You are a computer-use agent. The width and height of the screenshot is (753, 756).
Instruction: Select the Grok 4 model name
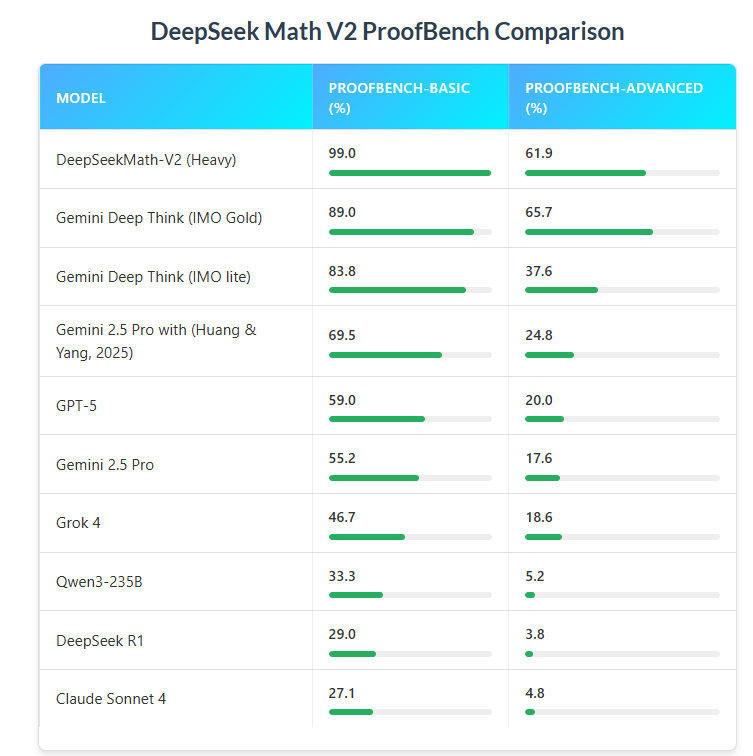78,523
